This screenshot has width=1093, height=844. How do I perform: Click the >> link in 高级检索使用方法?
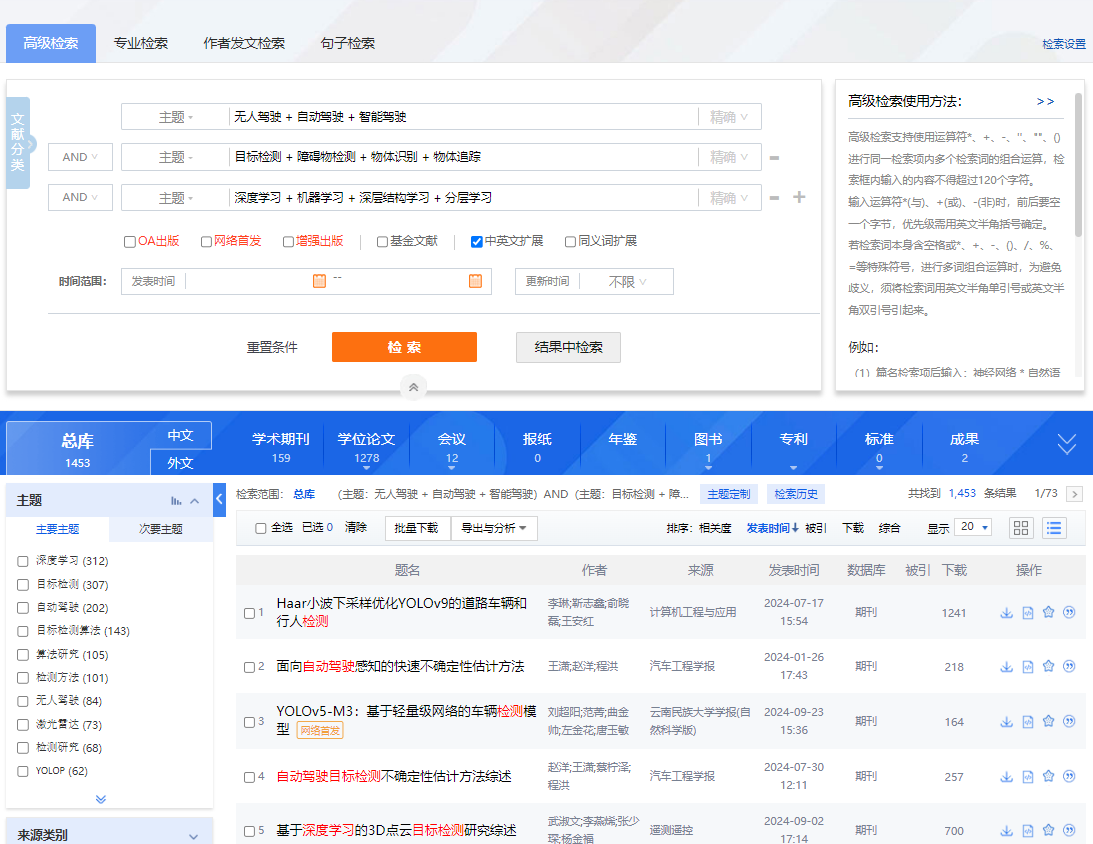click(1045, 102)
